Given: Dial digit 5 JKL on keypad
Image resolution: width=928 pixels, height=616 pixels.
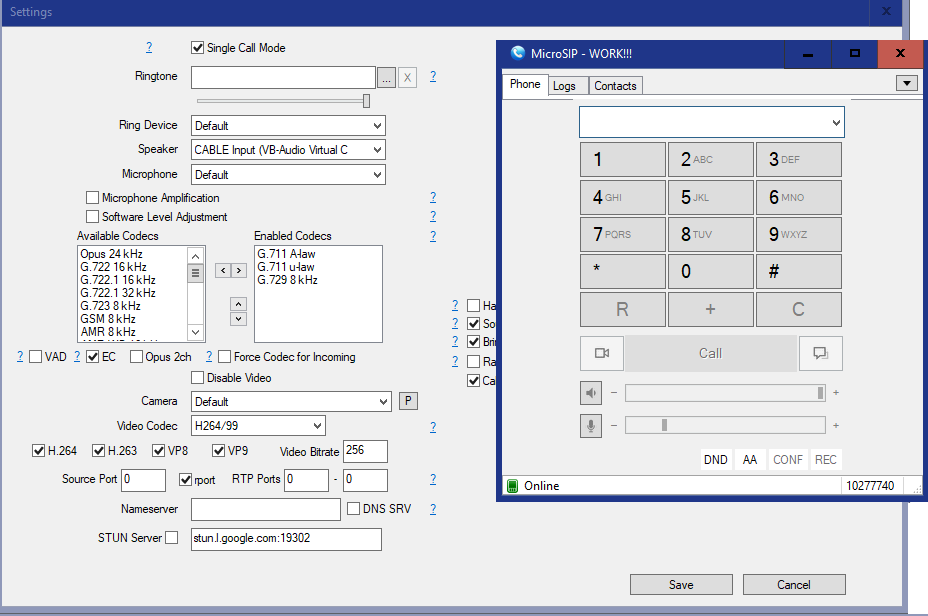Looking at the screenshot, I should (711, 197).
